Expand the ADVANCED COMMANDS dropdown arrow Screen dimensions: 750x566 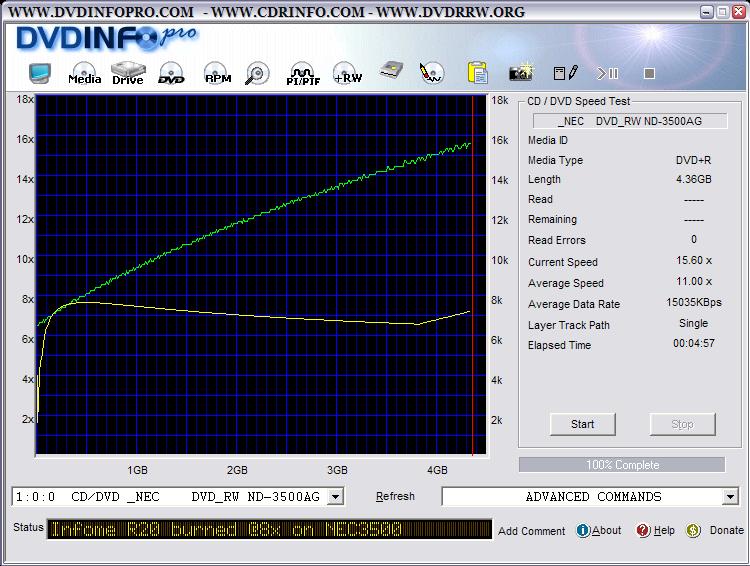click(730, 497)
